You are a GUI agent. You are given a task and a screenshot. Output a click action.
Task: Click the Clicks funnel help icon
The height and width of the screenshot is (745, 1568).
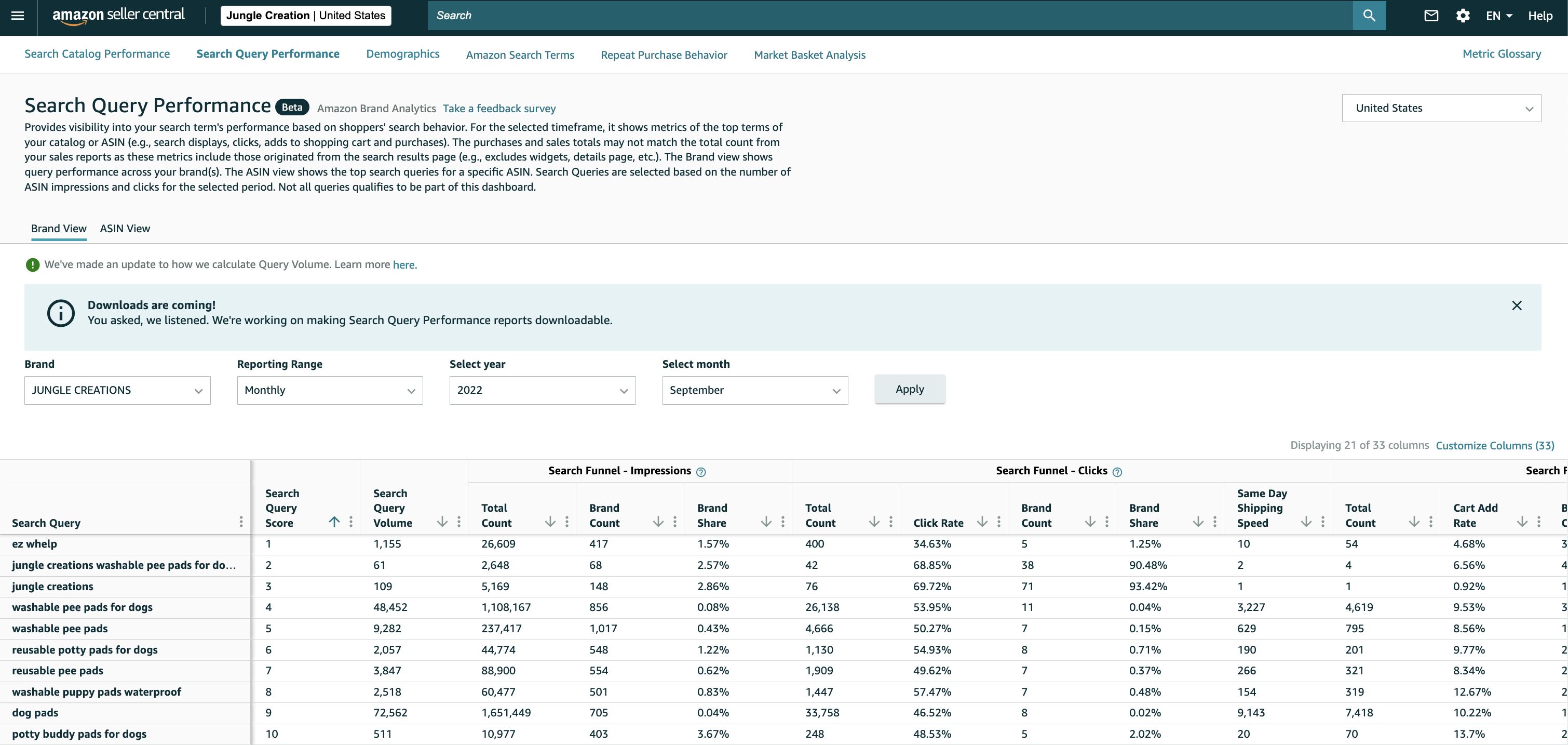[1117, 472]
